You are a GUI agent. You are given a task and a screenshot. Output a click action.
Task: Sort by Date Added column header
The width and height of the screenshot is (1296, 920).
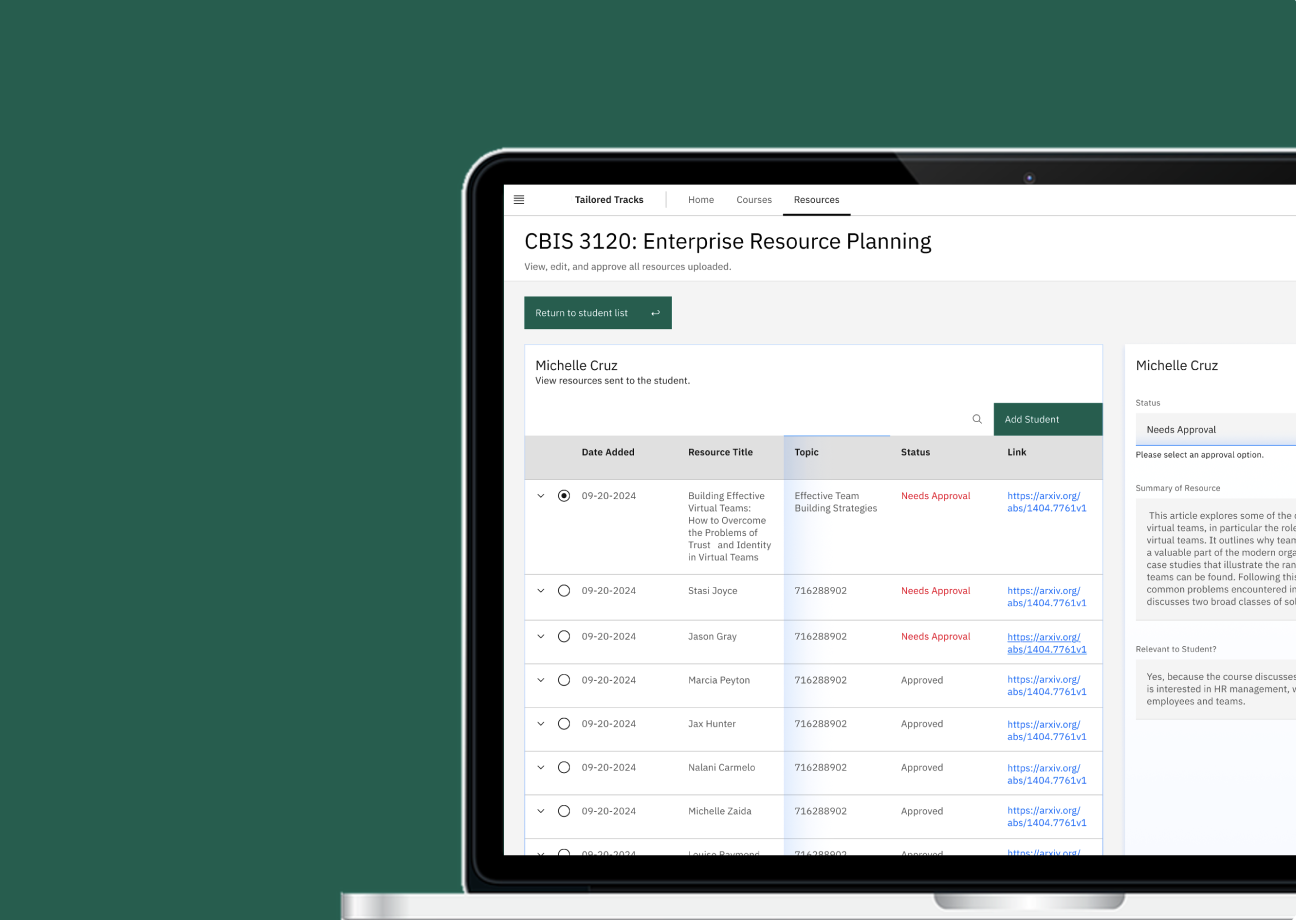608,452
